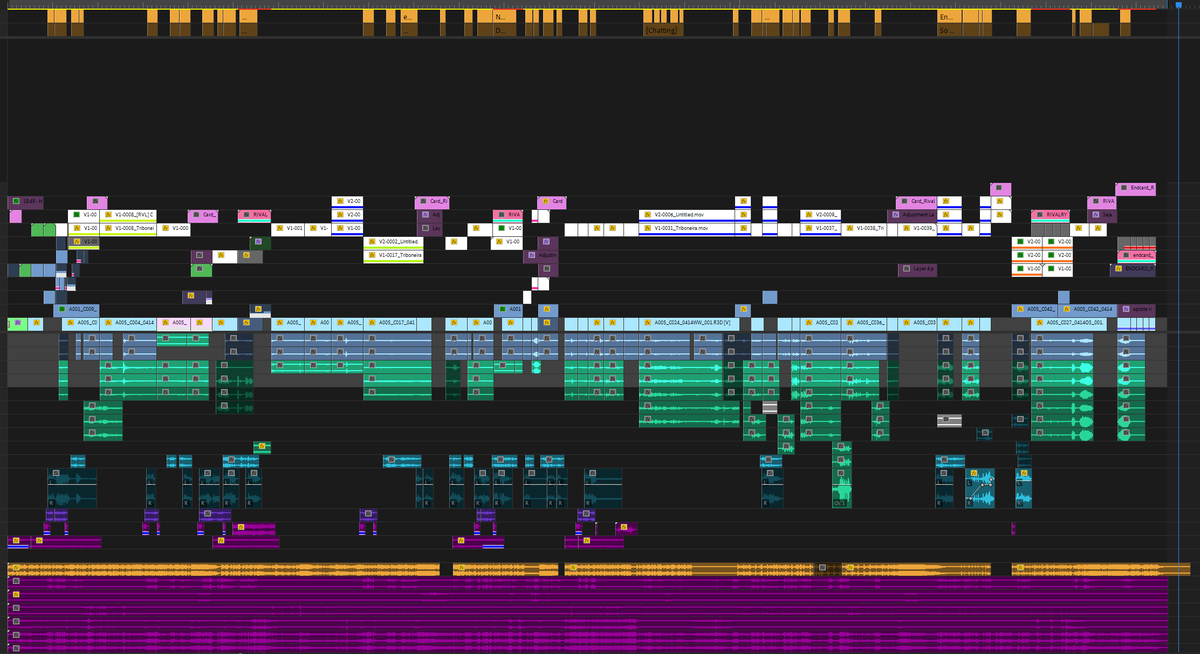This screenshot has width=1200, height=654.
Task: Select the dark purple ENDCARD_R clip
Action: pyautogui.click(x=1133, y=269)
